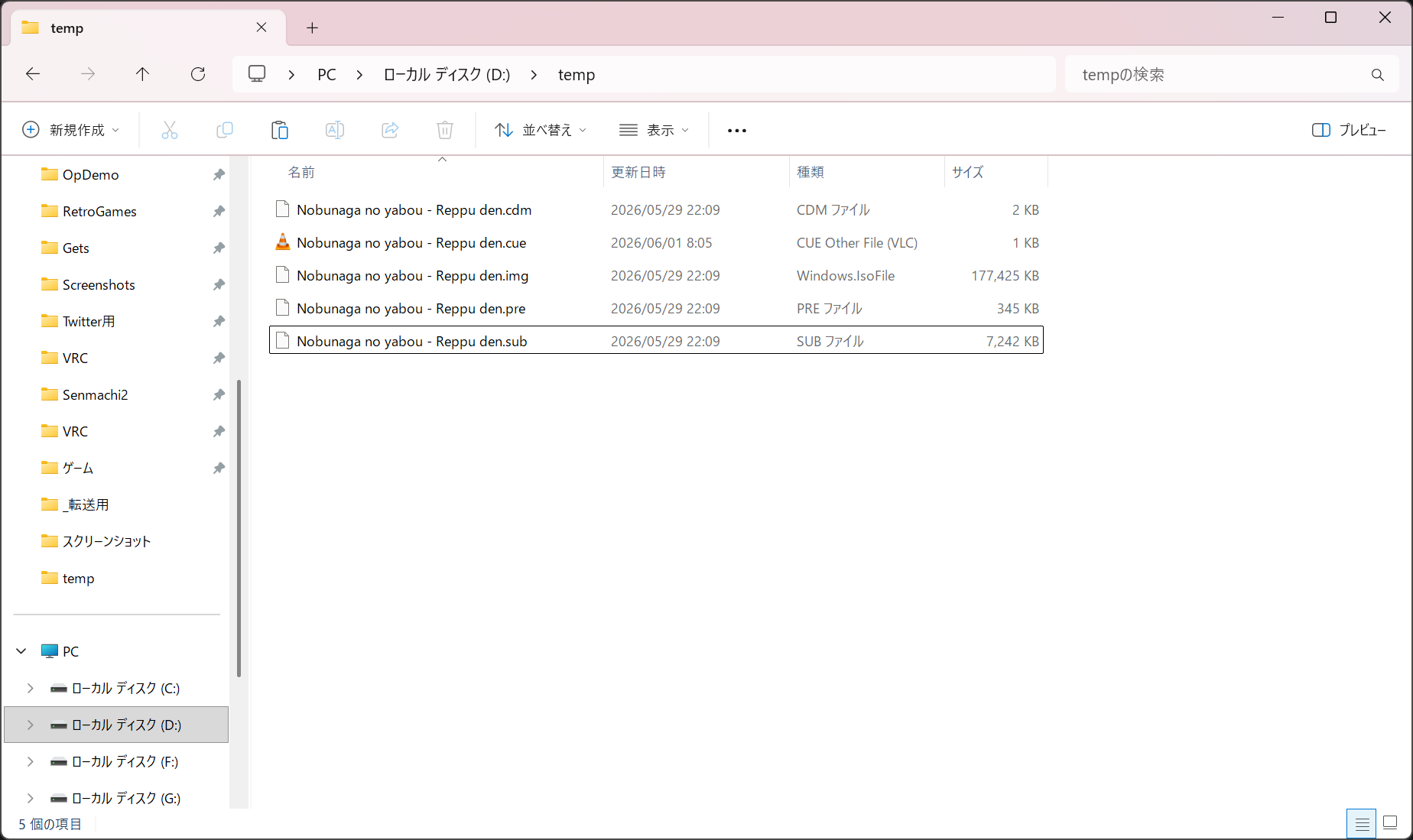Click PC in the address bar breadcrumb

[326, 75]
